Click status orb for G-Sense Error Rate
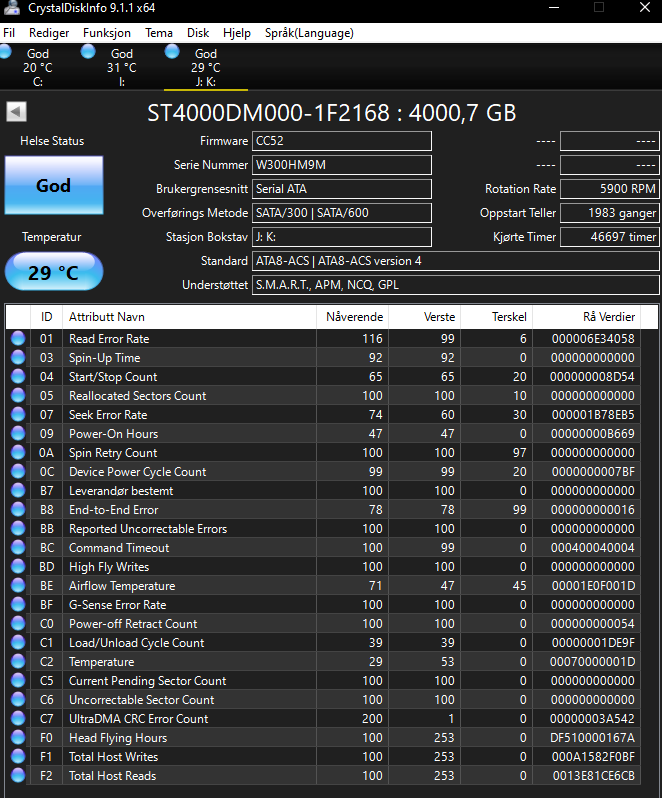Image resolution: width=662 pixels, height=798 pixels. click(x=18, y=605)
